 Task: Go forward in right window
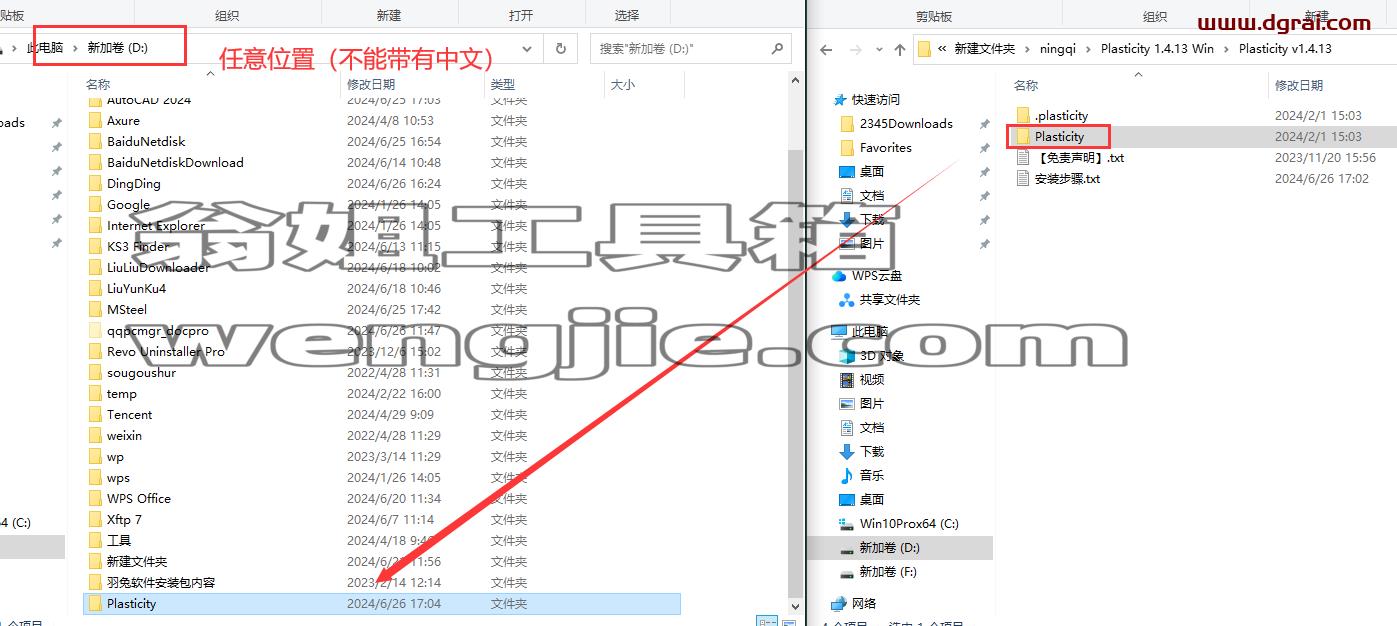(x=856, y=49)
